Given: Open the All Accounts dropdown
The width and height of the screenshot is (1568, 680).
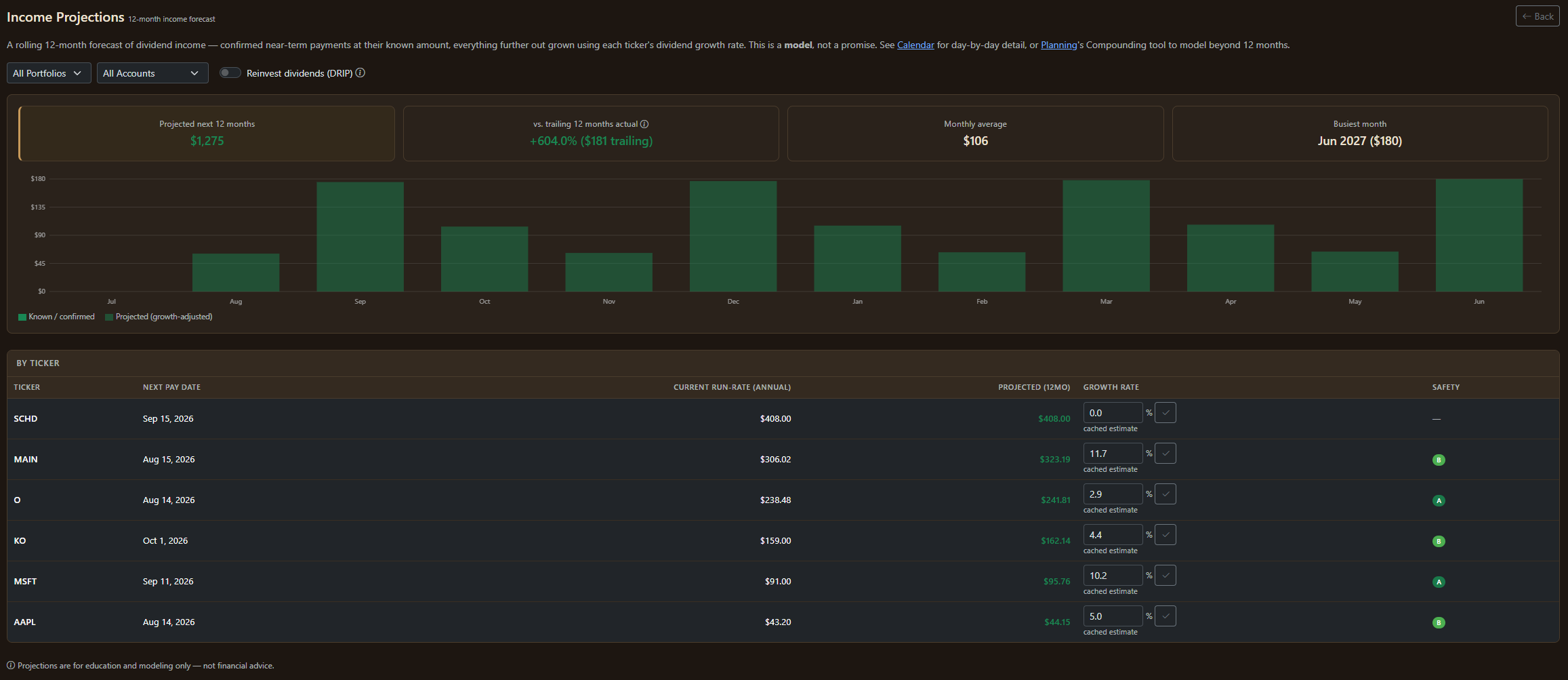Looking at the screenshot, I should coord(152,73).
